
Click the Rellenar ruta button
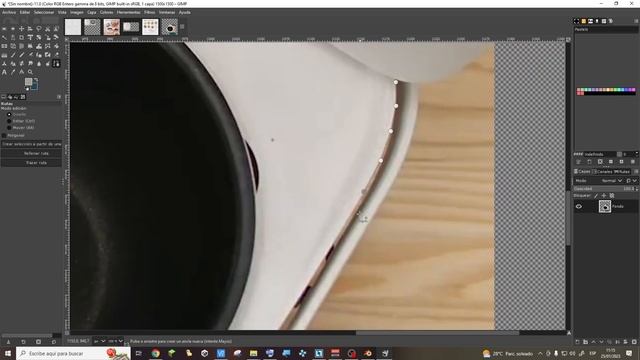point(31,153)
